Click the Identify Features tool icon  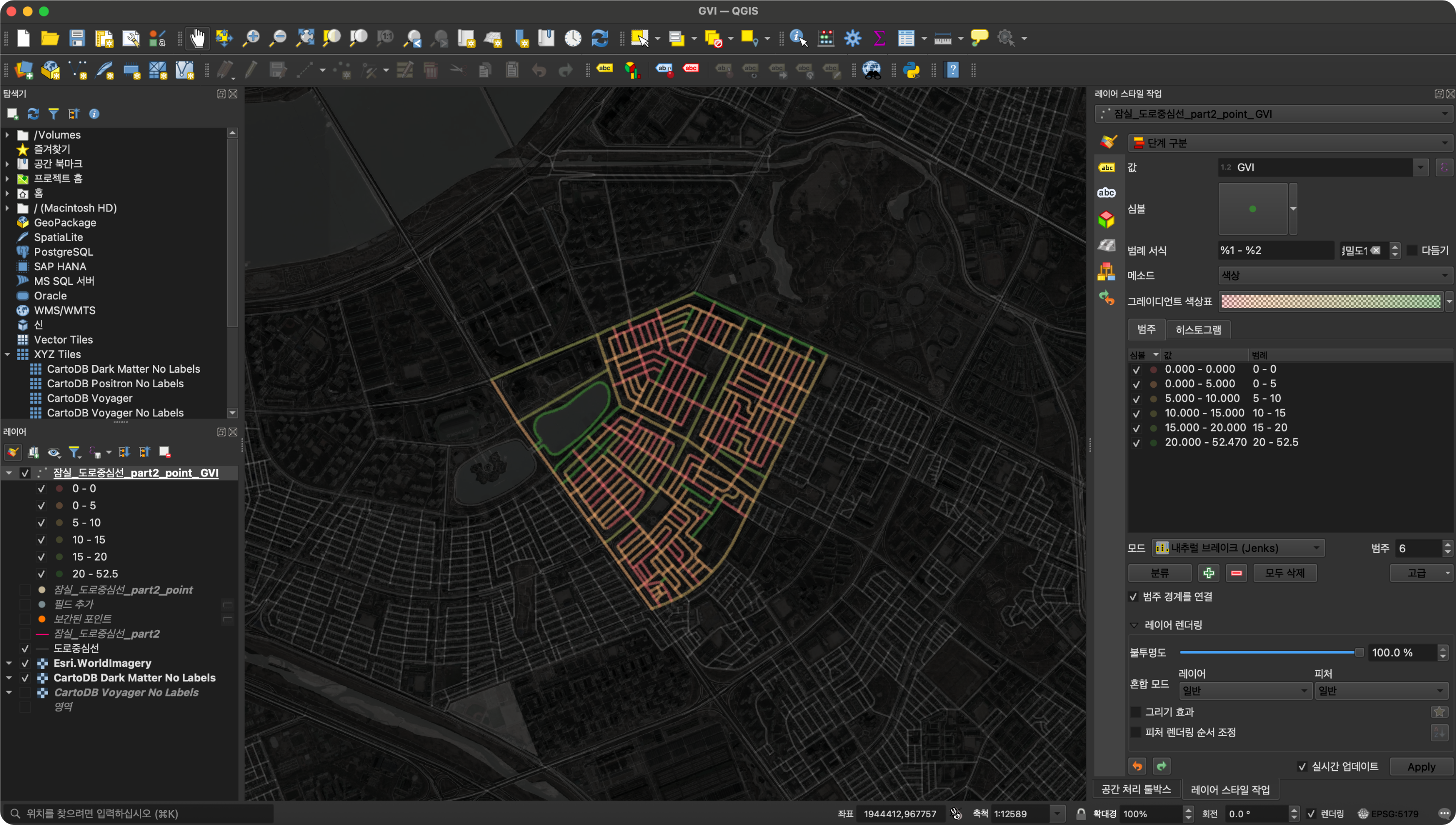pos(798,38)
